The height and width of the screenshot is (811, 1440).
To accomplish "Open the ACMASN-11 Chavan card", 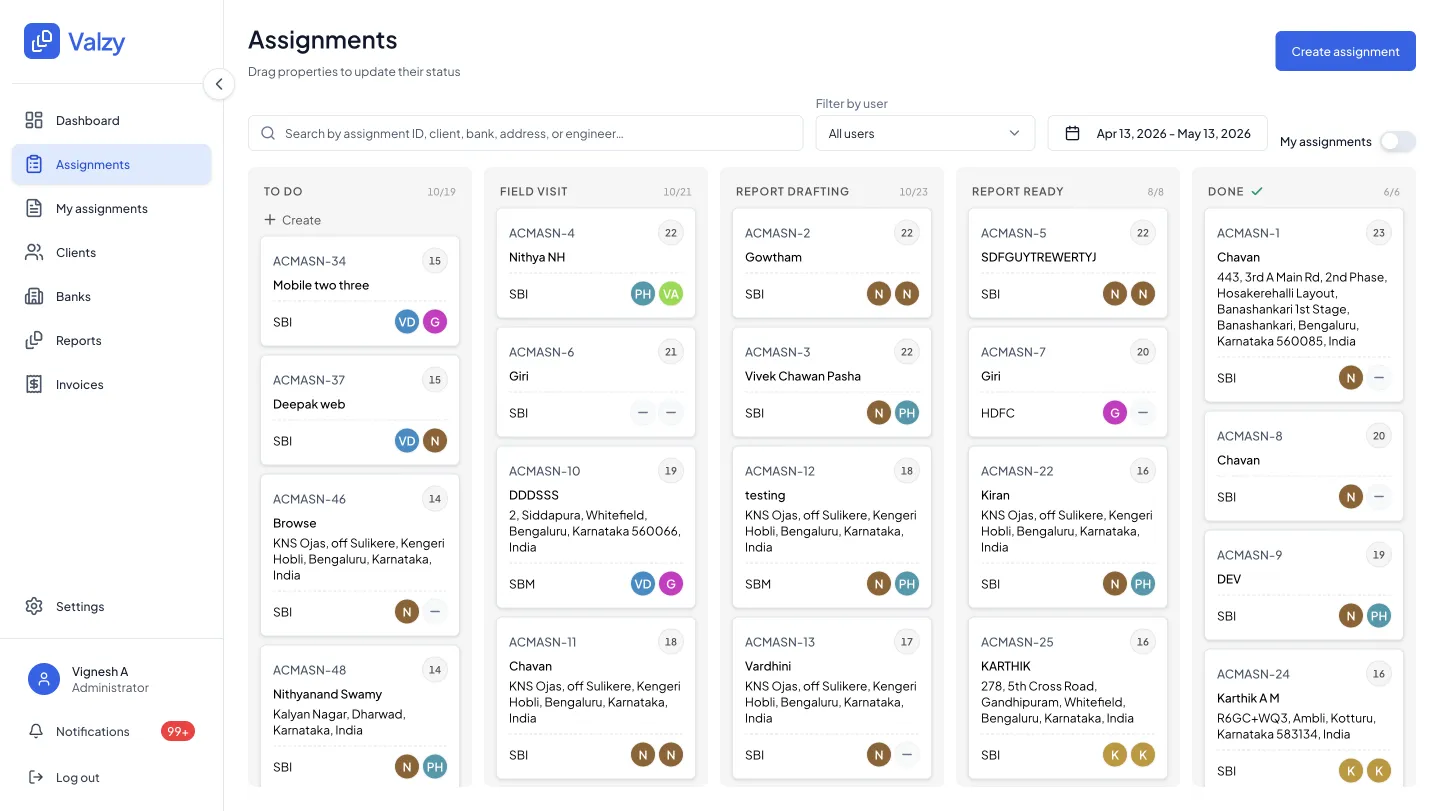I will [x=596, y=699].
